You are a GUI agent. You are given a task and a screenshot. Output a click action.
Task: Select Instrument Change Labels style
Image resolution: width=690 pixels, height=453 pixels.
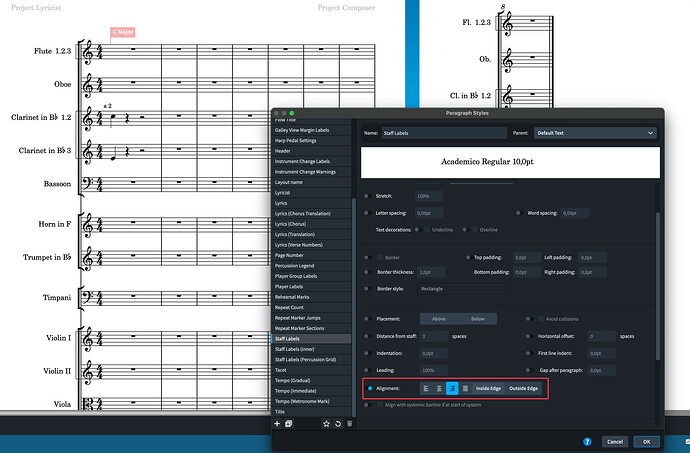click(311, 162)
